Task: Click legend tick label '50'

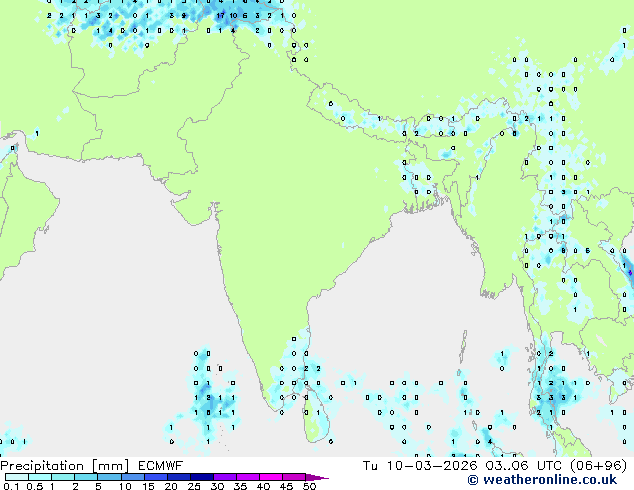Action: [x=309, y=486]
